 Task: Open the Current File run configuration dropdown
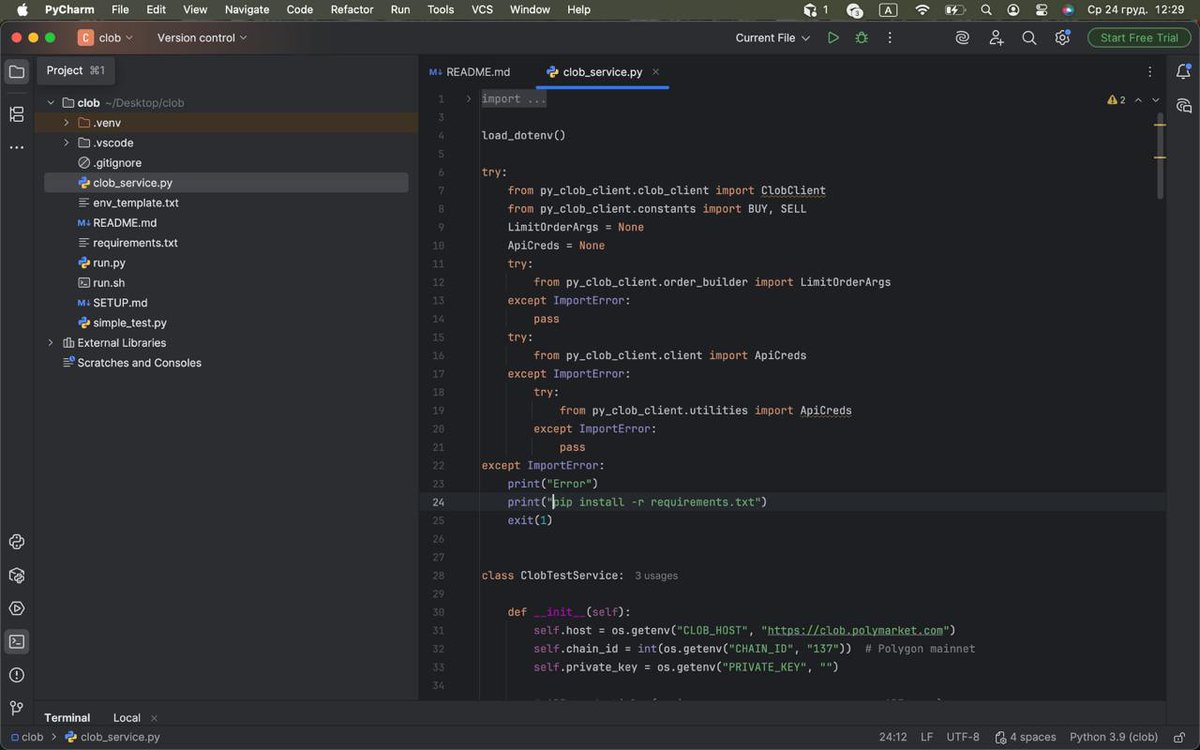click(772, 38)
